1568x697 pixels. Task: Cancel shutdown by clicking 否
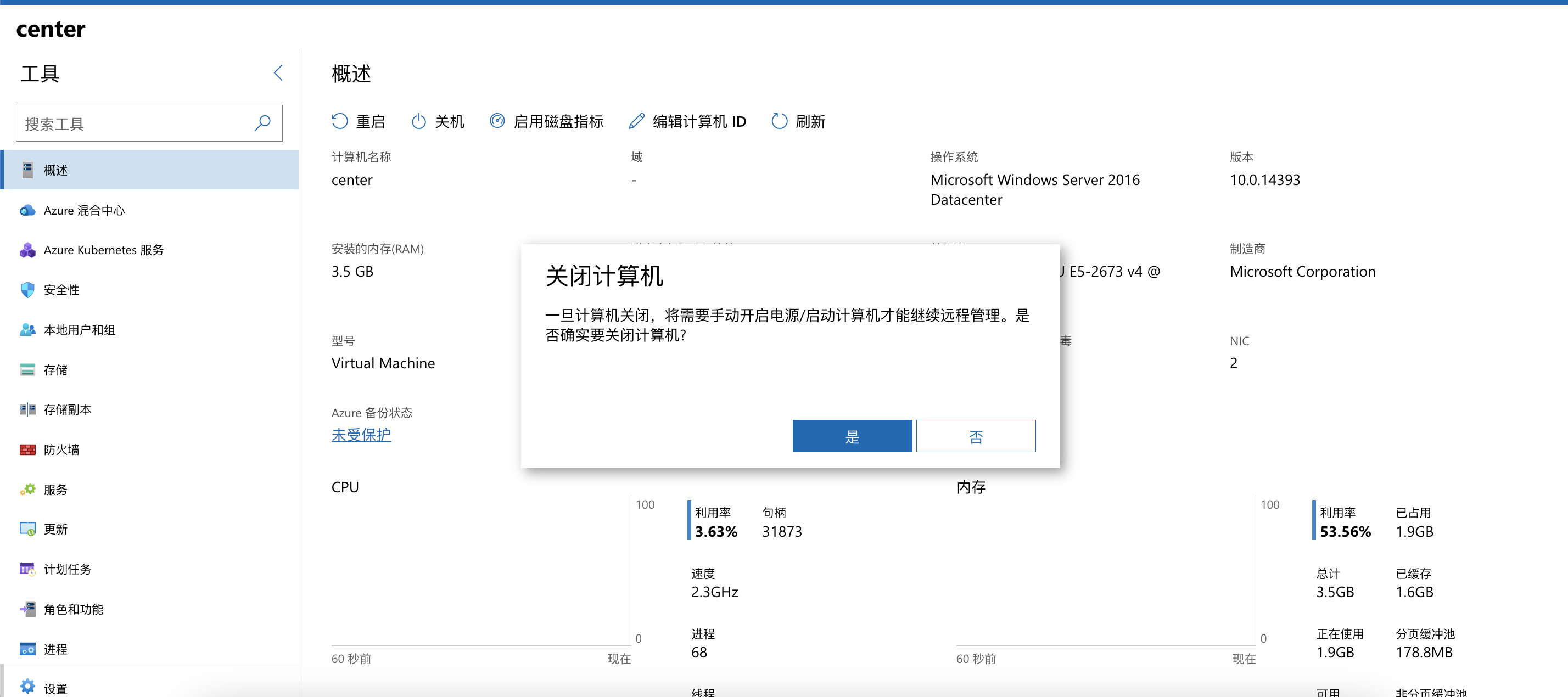click(975, 436)
